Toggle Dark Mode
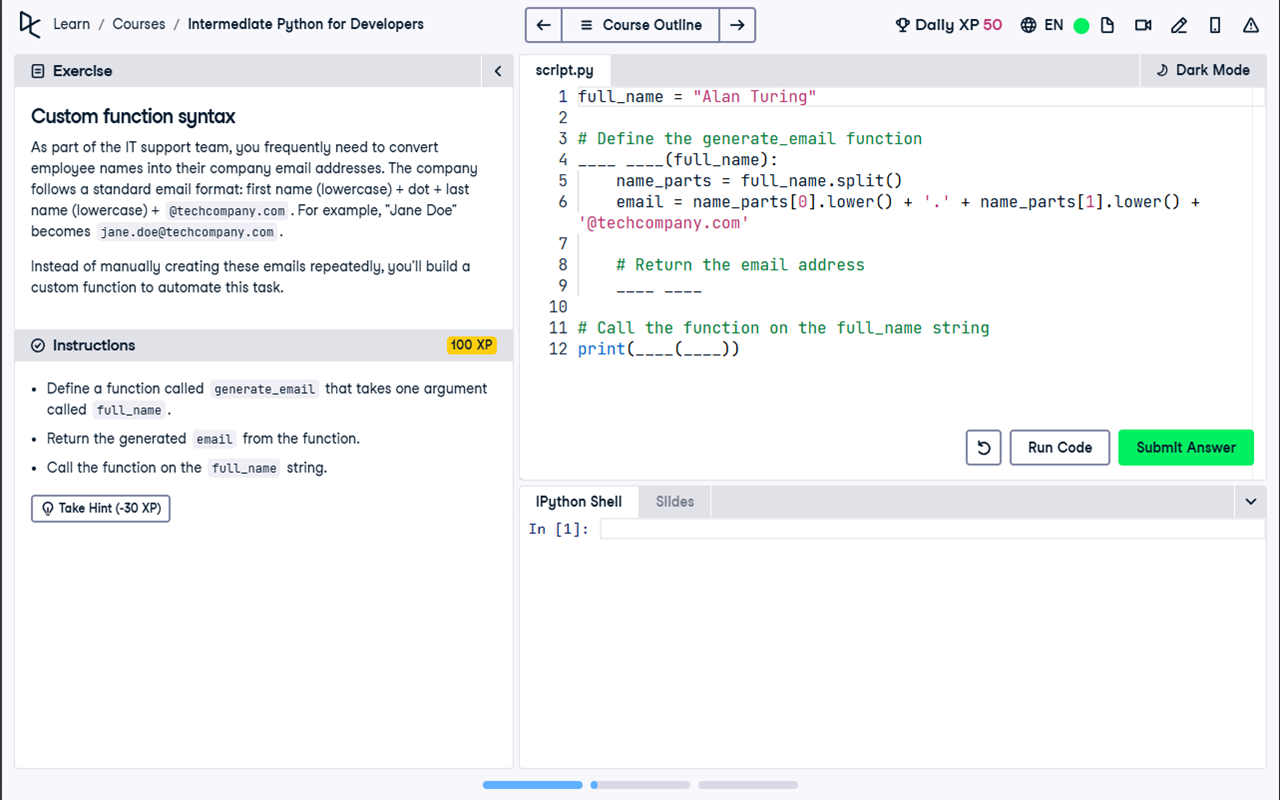 pyautogui.click(x=1203, y=70)
